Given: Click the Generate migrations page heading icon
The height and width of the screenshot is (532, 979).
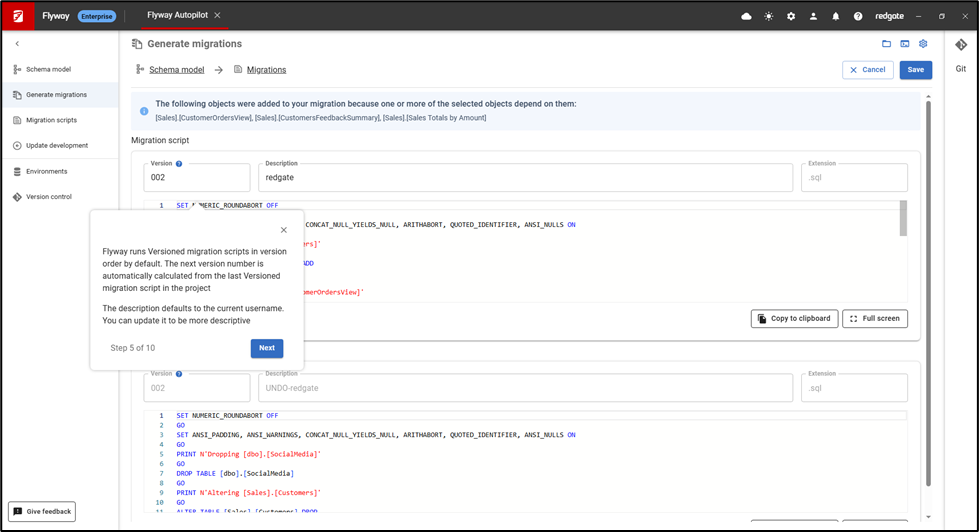Looking at the screenshot, I should click(x=137, y=44).
